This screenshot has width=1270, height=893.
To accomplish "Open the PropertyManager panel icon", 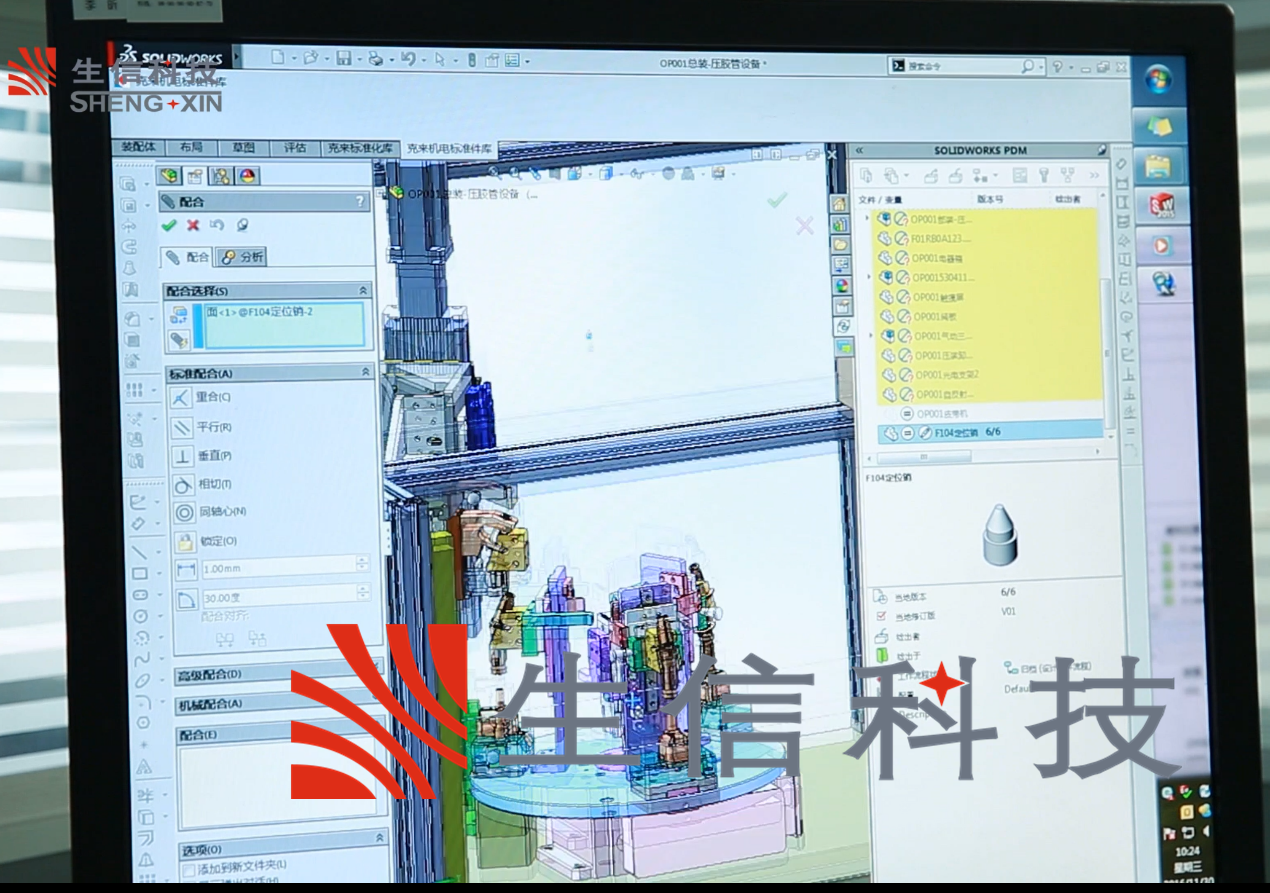I will pyautogui.click(x=196, y=176).
